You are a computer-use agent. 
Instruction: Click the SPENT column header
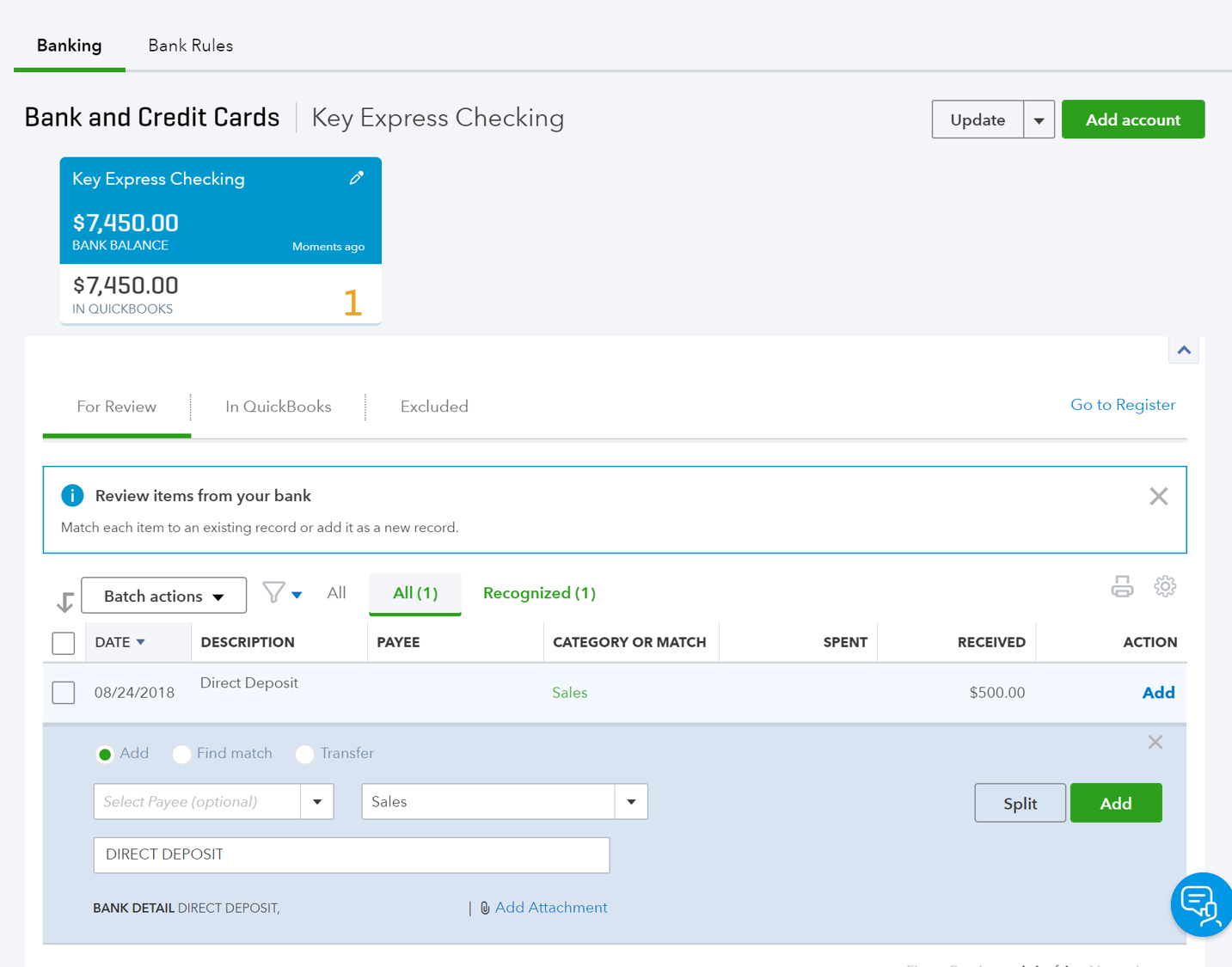pos(845,642)
